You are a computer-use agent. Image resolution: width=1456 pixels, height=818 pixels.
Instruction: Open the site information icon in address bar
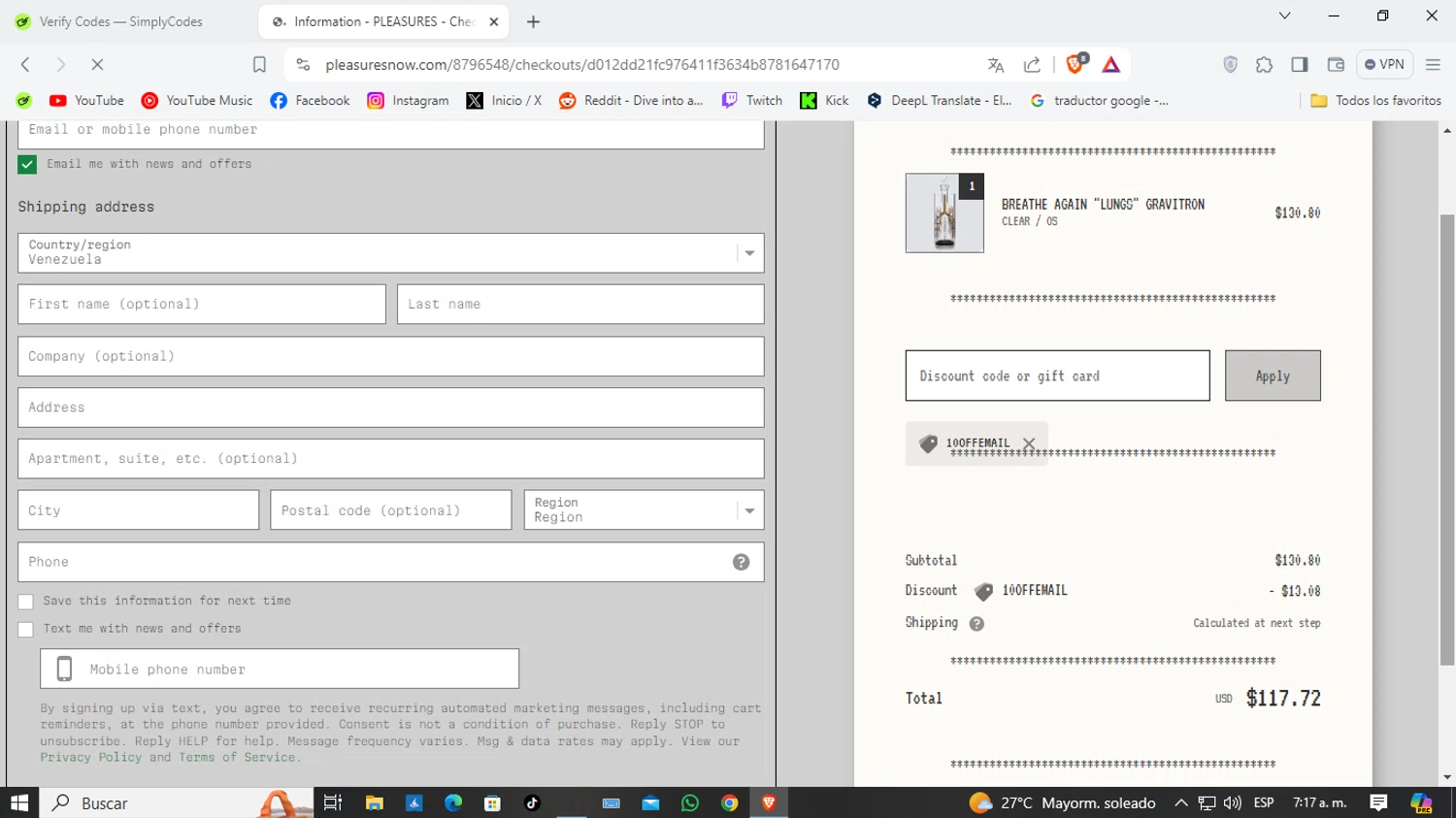coord(303,65)
